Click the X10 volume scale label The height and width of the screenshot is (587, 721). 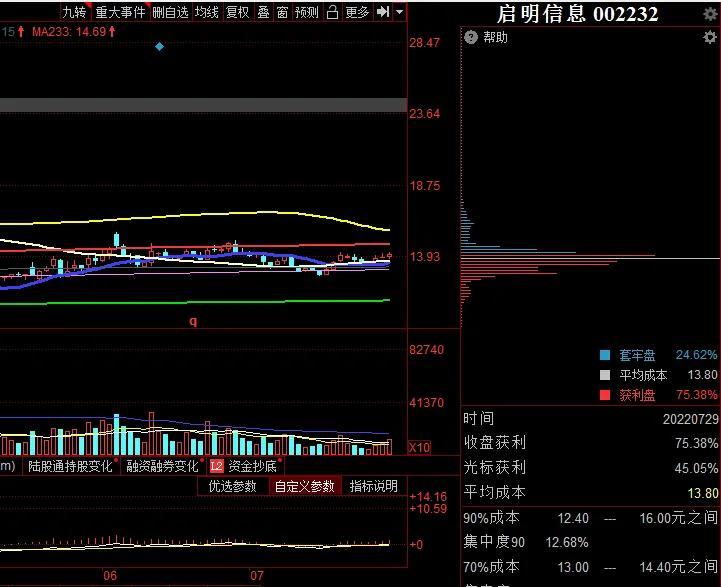coord(419,447)
